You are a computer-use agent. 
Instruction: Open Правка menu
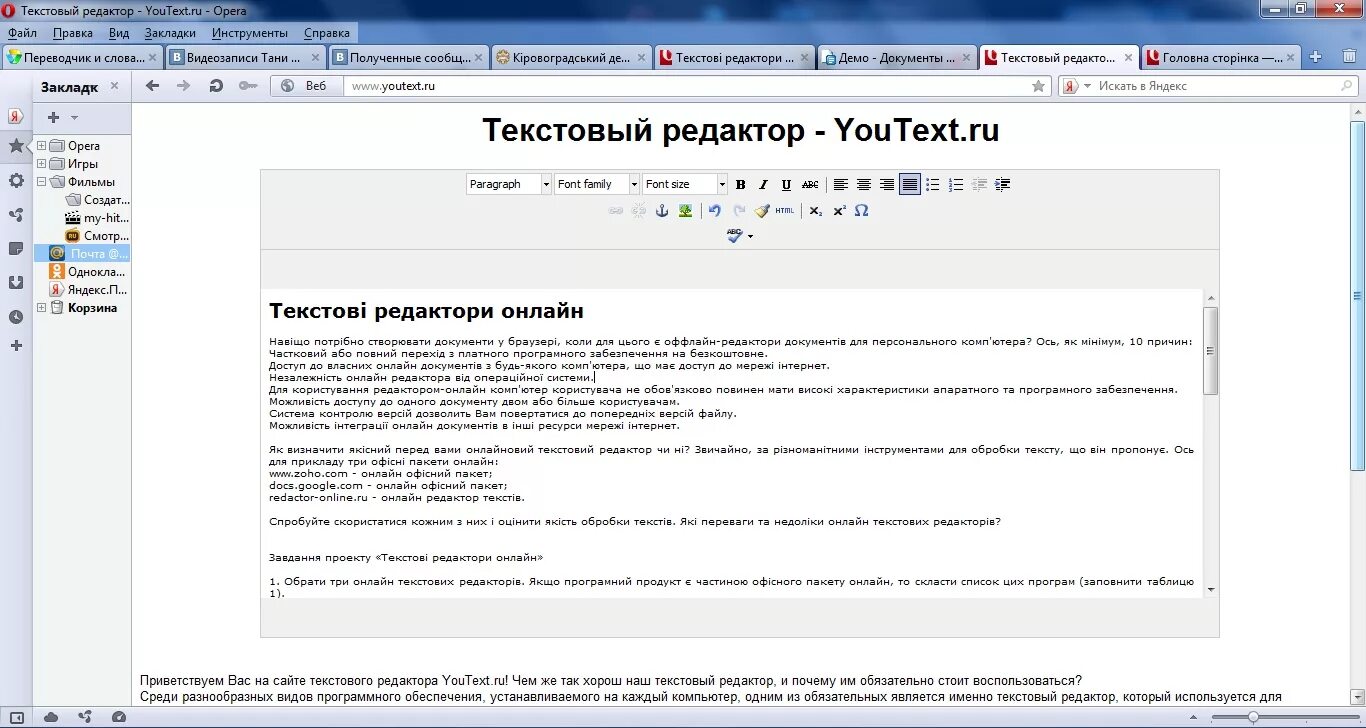pos(73,33)
